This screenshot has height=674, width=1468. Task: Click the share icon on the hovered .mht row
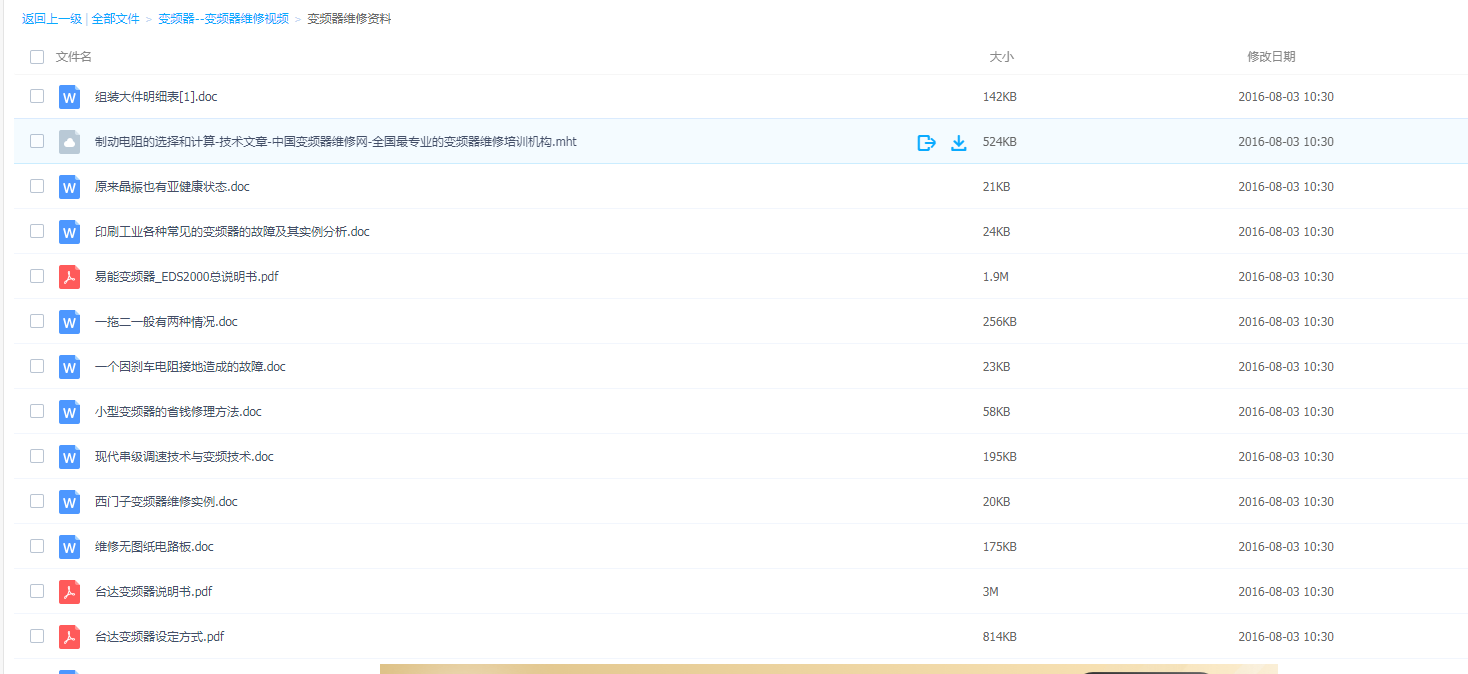point(926,143)
